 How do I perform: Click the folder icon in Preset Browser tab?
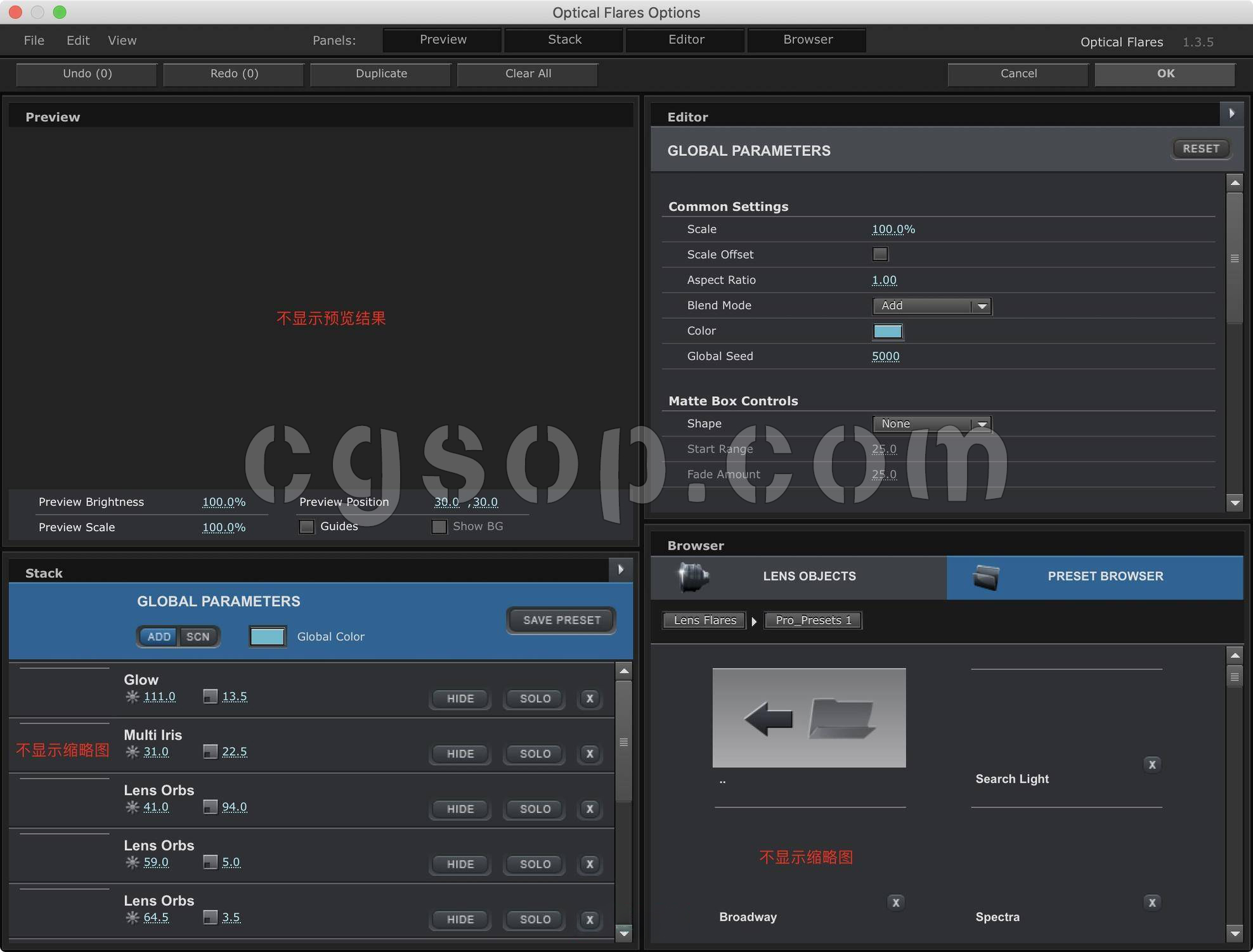click(x=986, y=576)
